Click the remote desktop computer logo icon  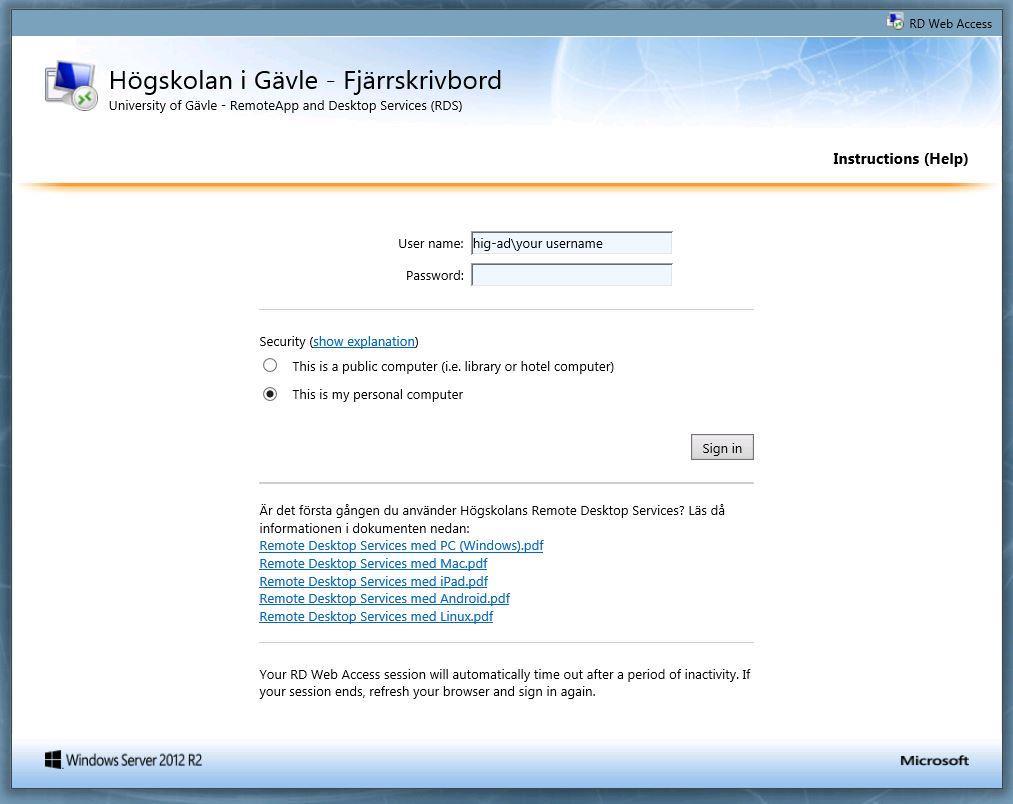72,85
